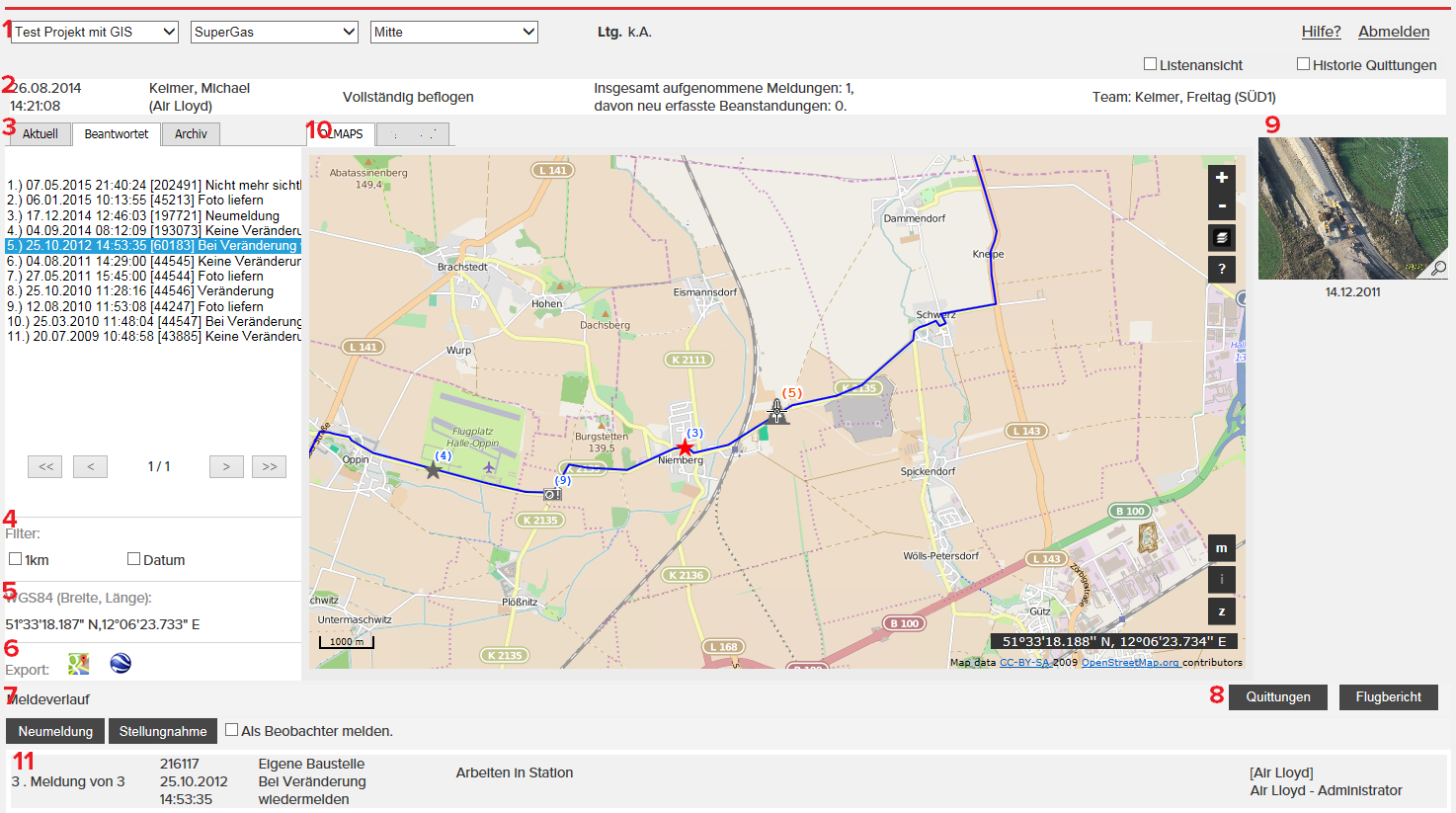Open the SuperGas dropdown
The height and width of the screenshot is (813, 1456).
275,32
